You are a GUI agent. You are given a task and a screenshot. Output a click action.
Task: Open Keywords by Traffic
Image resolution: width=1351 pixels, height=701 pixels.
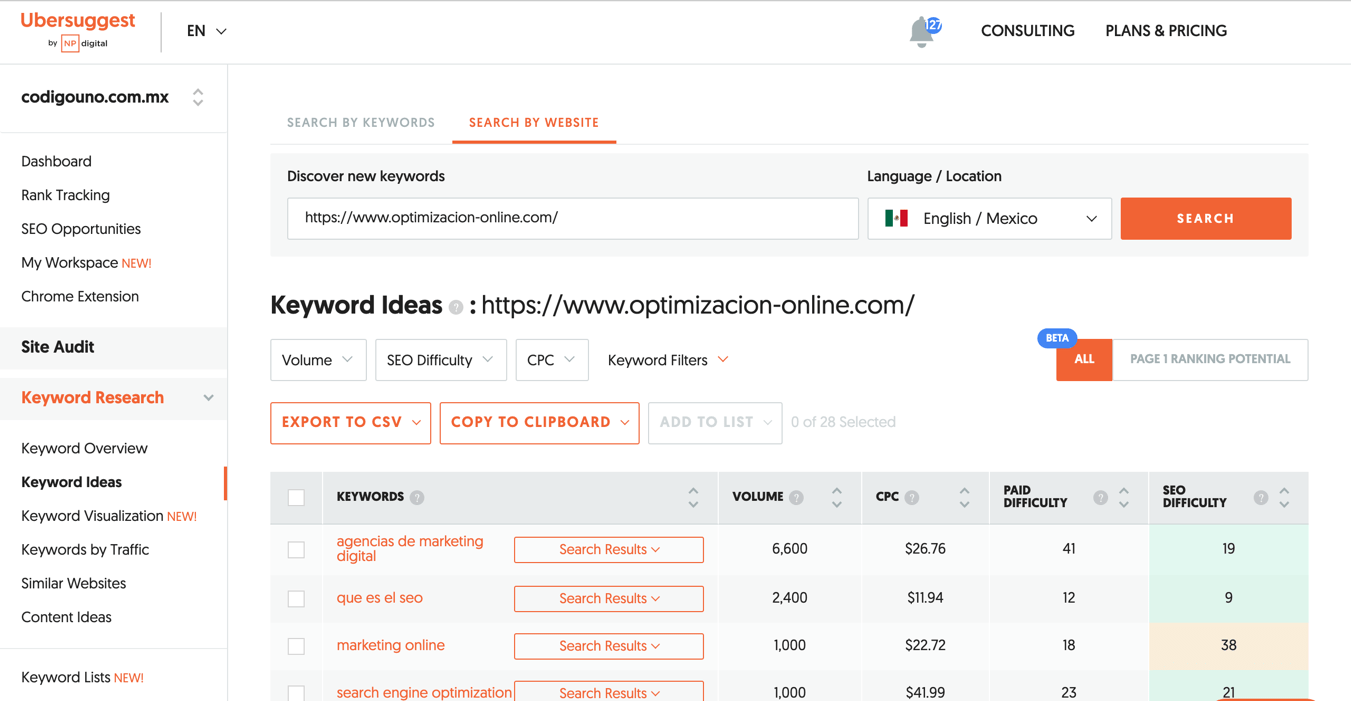pyautogui.click(x=85, y=550)
